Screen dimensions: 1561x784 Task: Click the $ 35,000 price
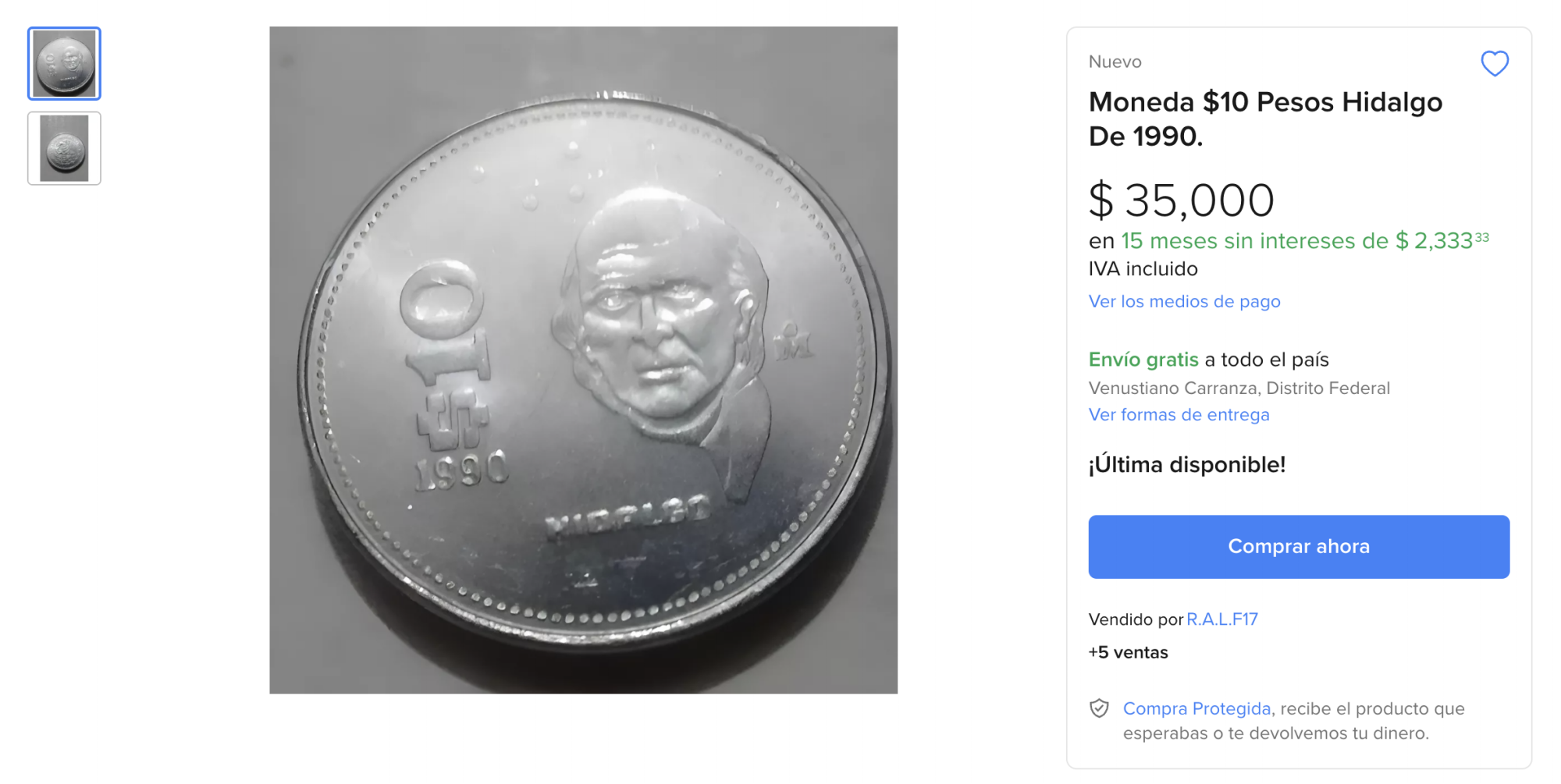tap(1182, 200)
